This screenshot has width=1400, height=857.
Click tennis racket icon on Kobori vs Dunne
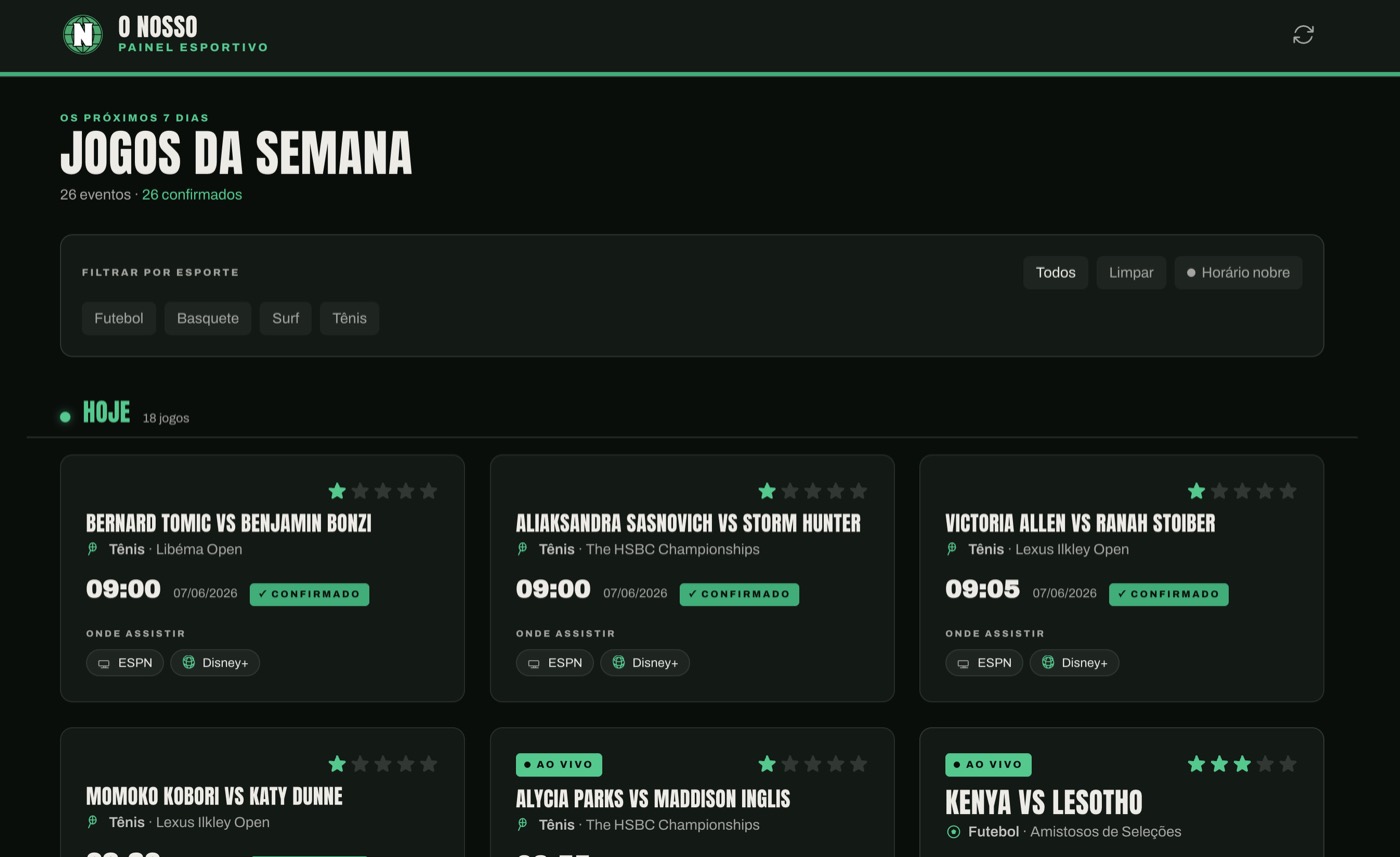pos(93,822)
